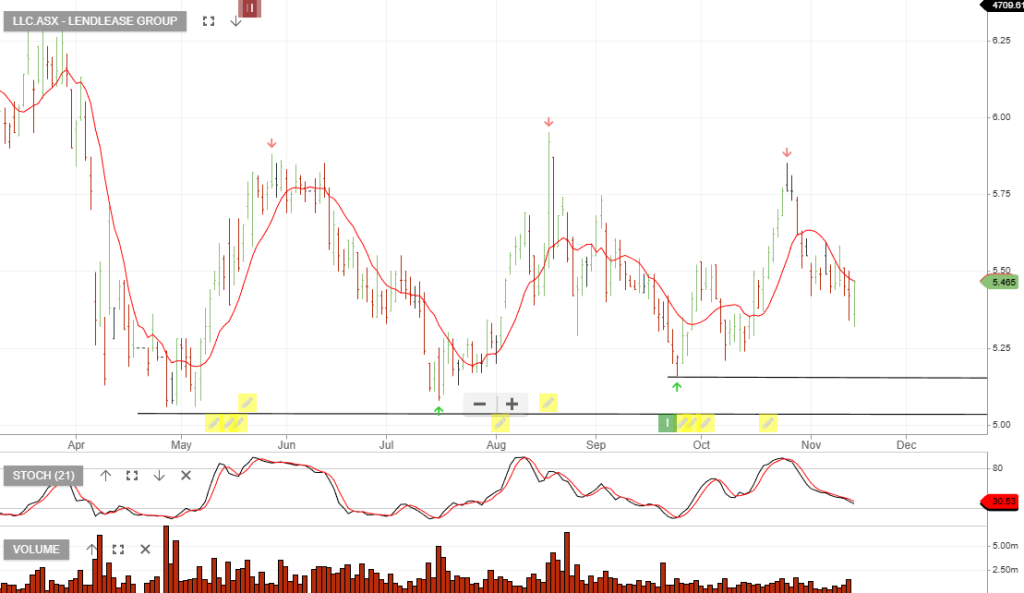Move the STOCH (21) panel down
The image size is (1024, 593).
coord(158,475)
